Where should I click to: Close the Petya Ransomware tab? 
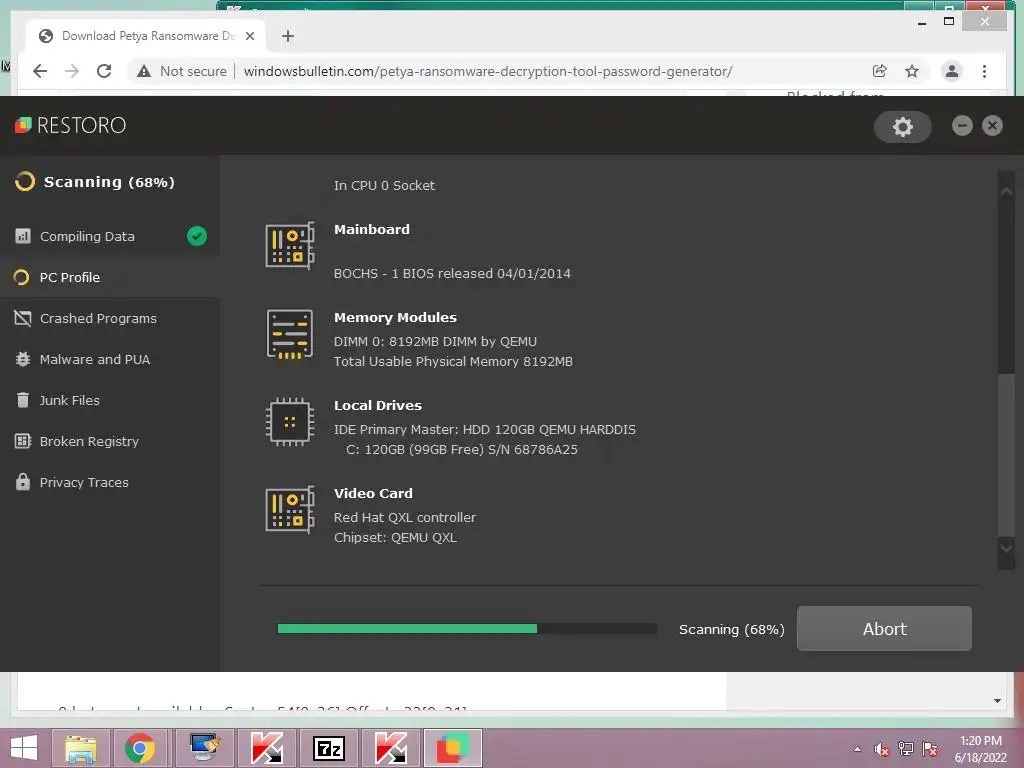point(249,36)
